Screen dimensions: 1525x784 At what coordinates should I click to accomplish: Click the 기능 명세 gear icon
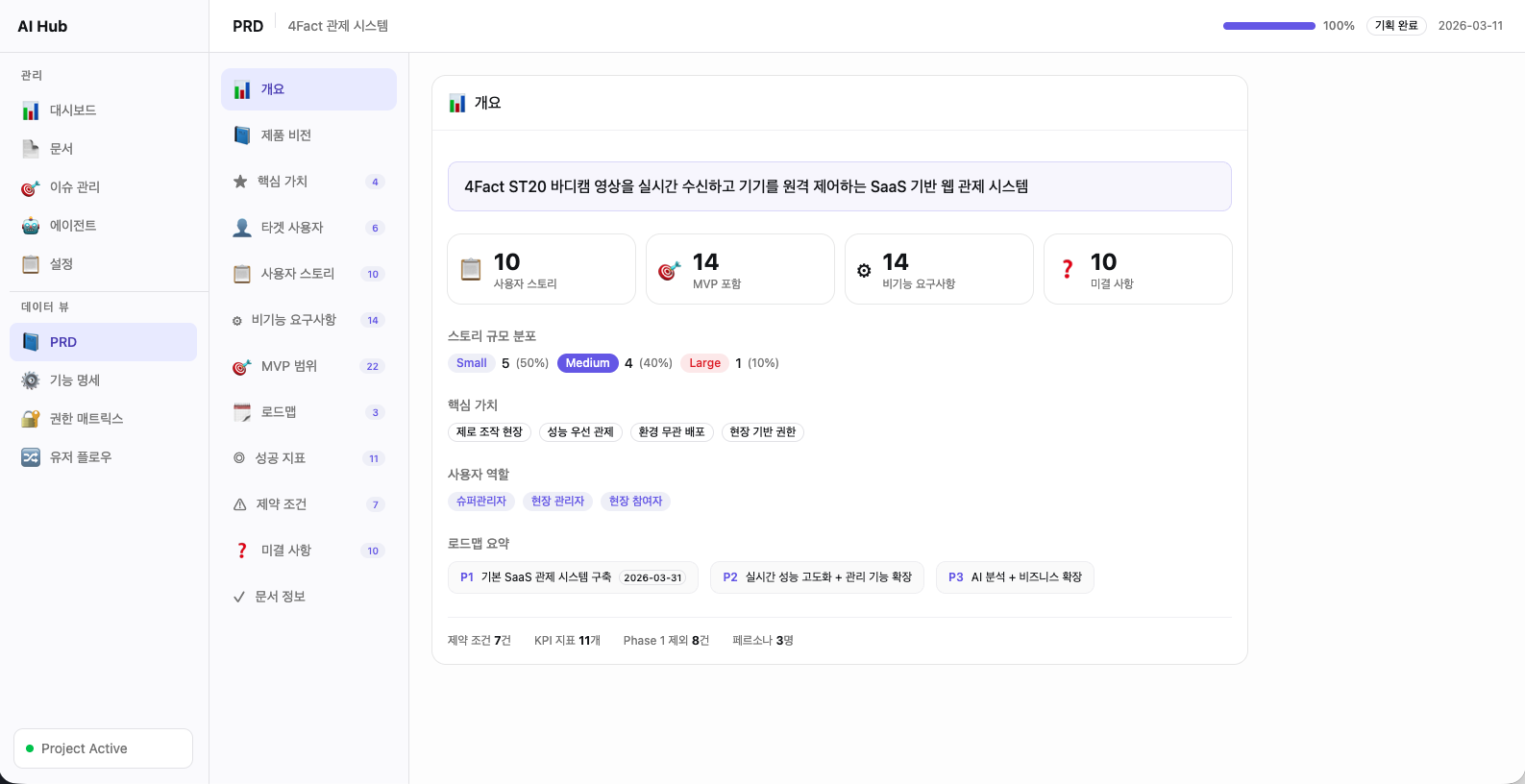pyautogui.click(x=31, y=380)
